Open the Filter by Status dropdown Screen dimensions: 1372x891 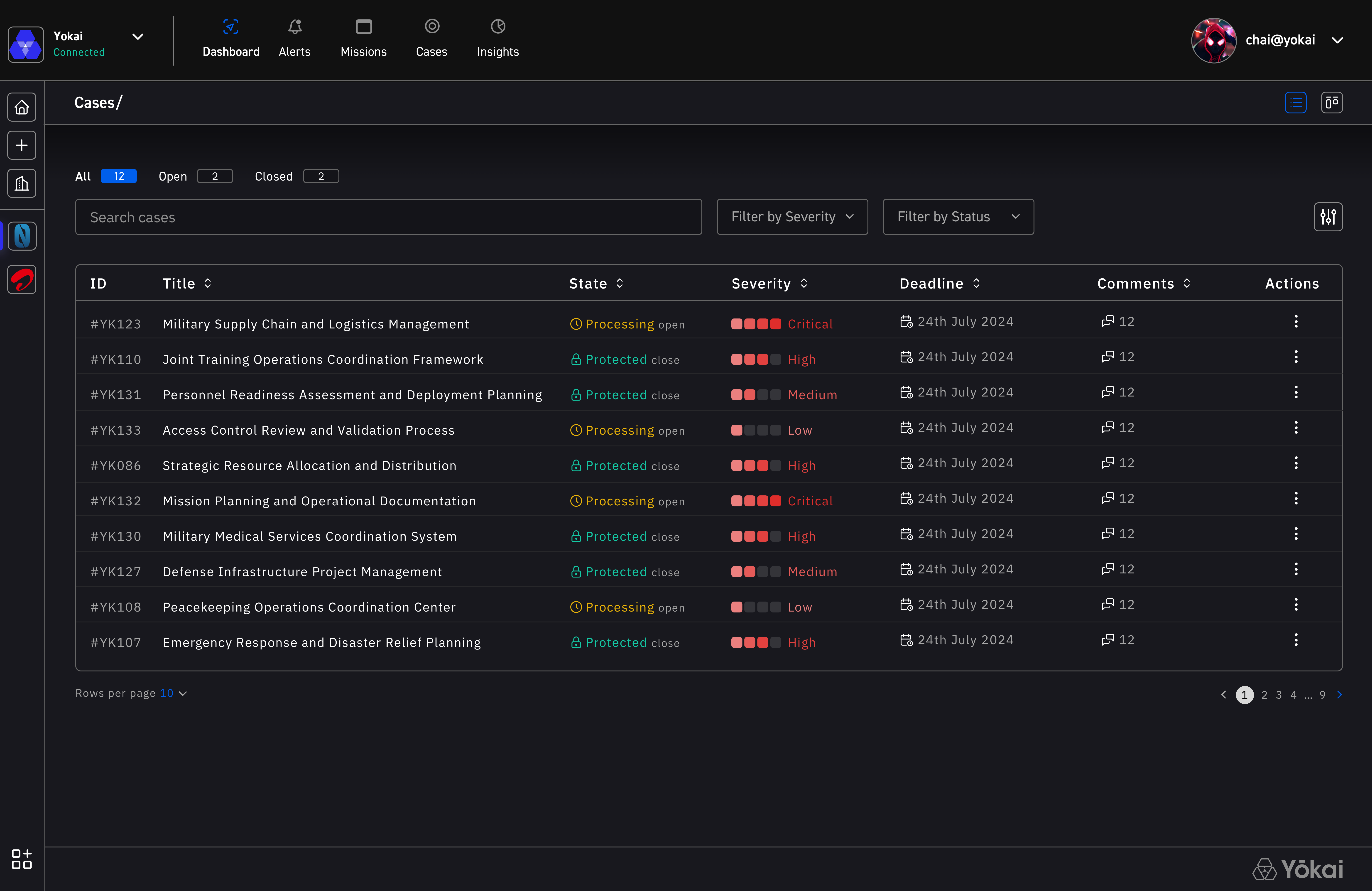coord(958,217)
